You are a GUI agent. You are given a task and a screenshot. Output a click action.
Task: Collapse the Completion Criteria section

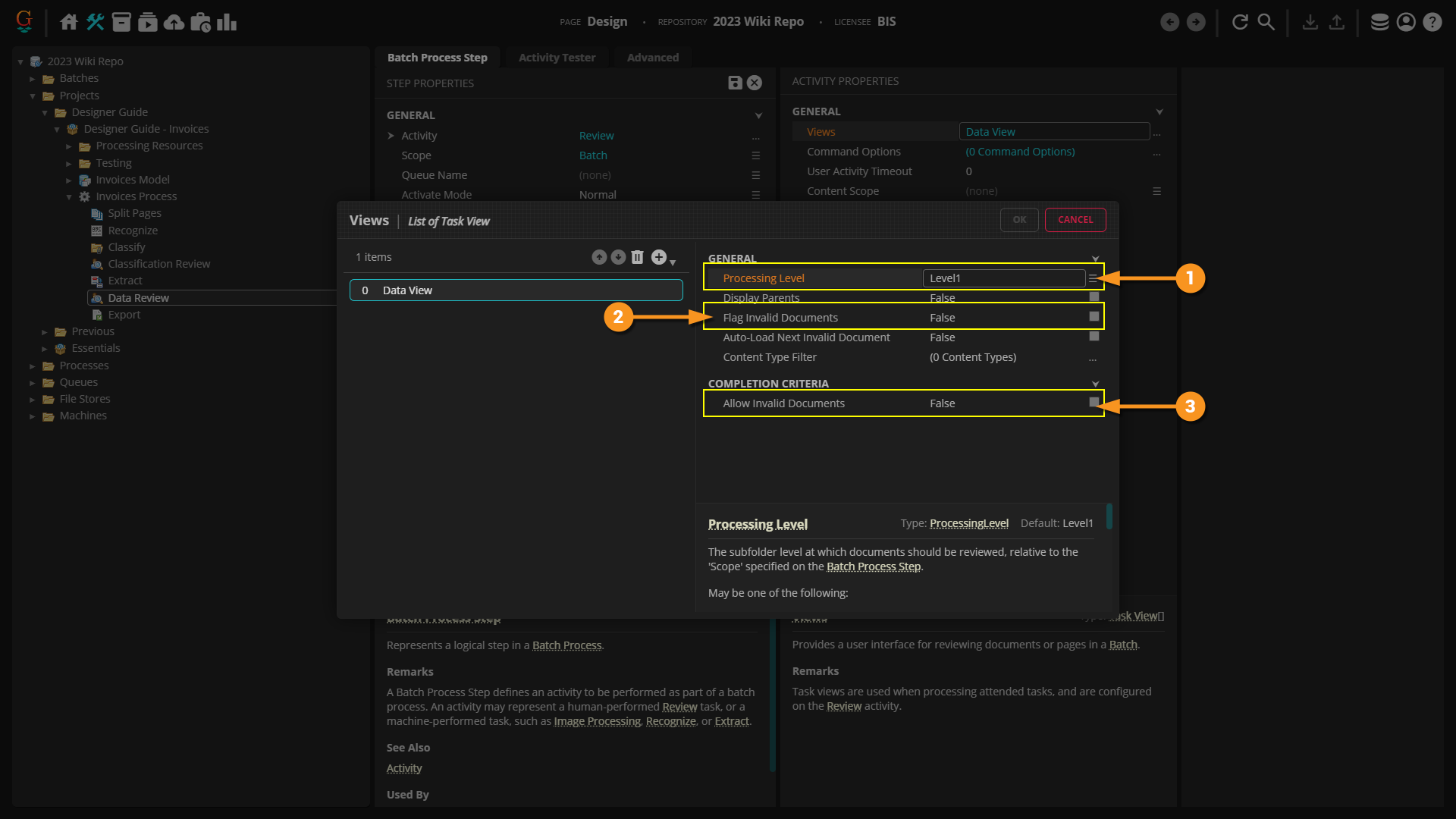pyautogui.click(x=1095, y=384)
